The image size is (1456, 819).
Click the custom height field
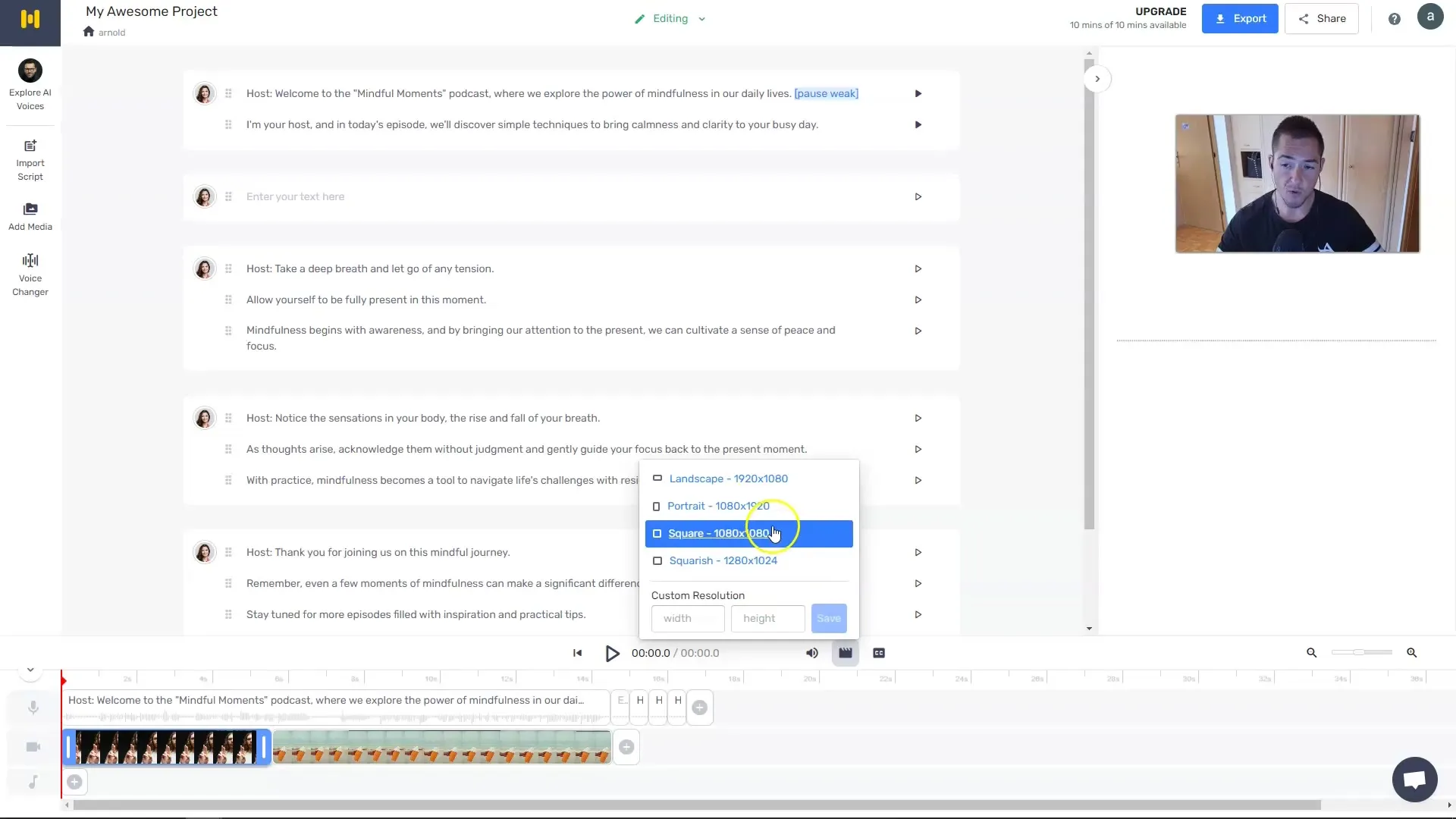pyautogui.click(x=767, y=618)
